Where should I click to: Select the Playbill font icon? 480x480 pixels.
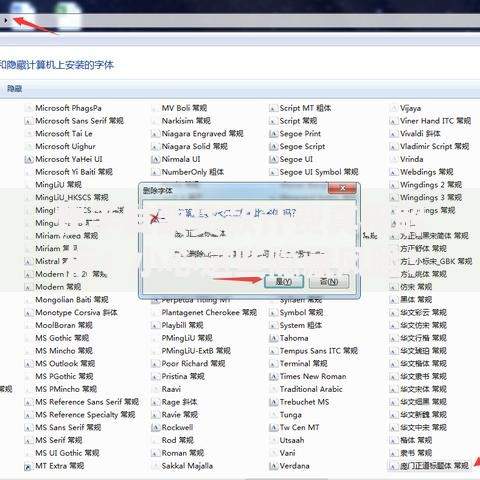point(155,326)
